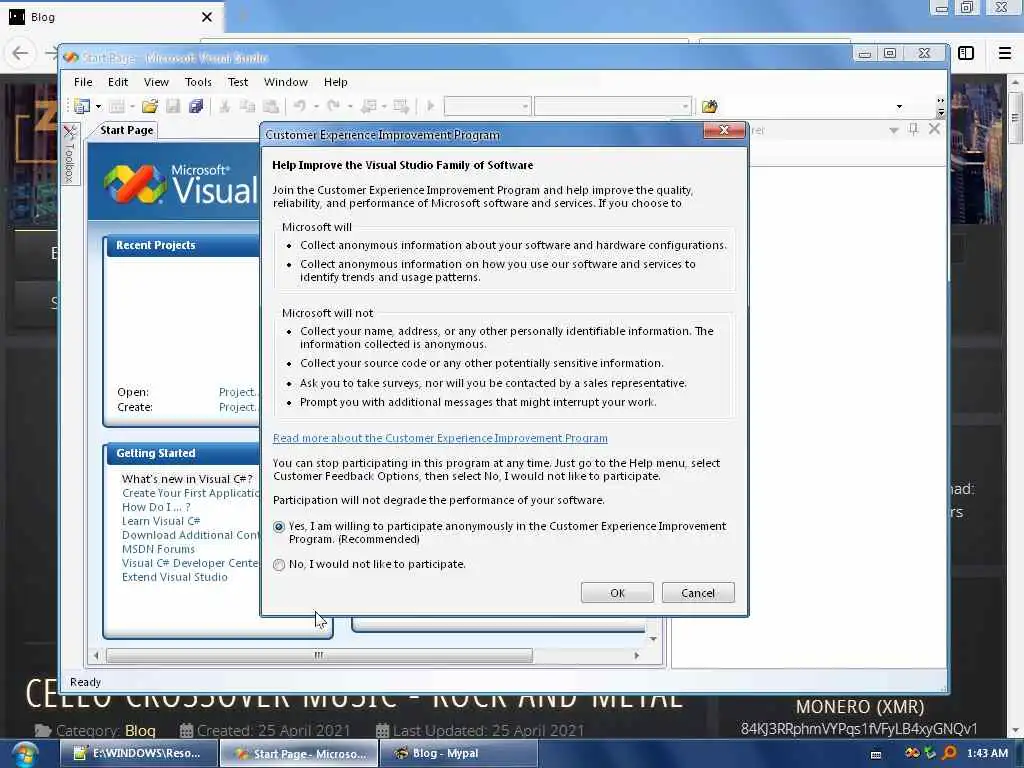The image size is (1024, 768).
Task: Close the Blog browser tab
Action: point(207,17)
